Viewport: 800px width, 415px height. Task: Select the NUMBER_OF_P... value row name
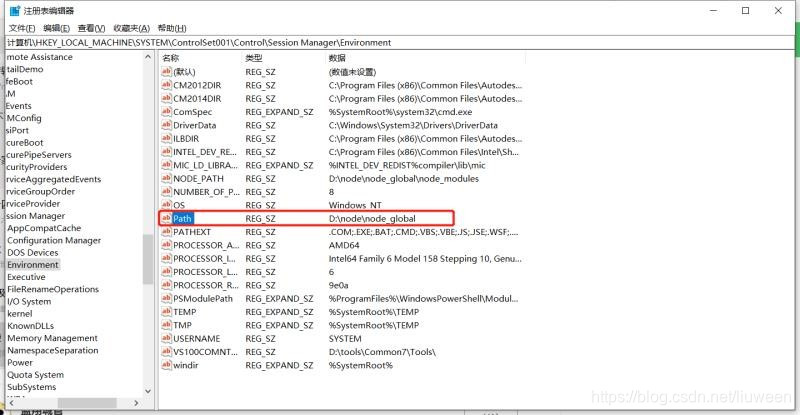coord(206,191)
